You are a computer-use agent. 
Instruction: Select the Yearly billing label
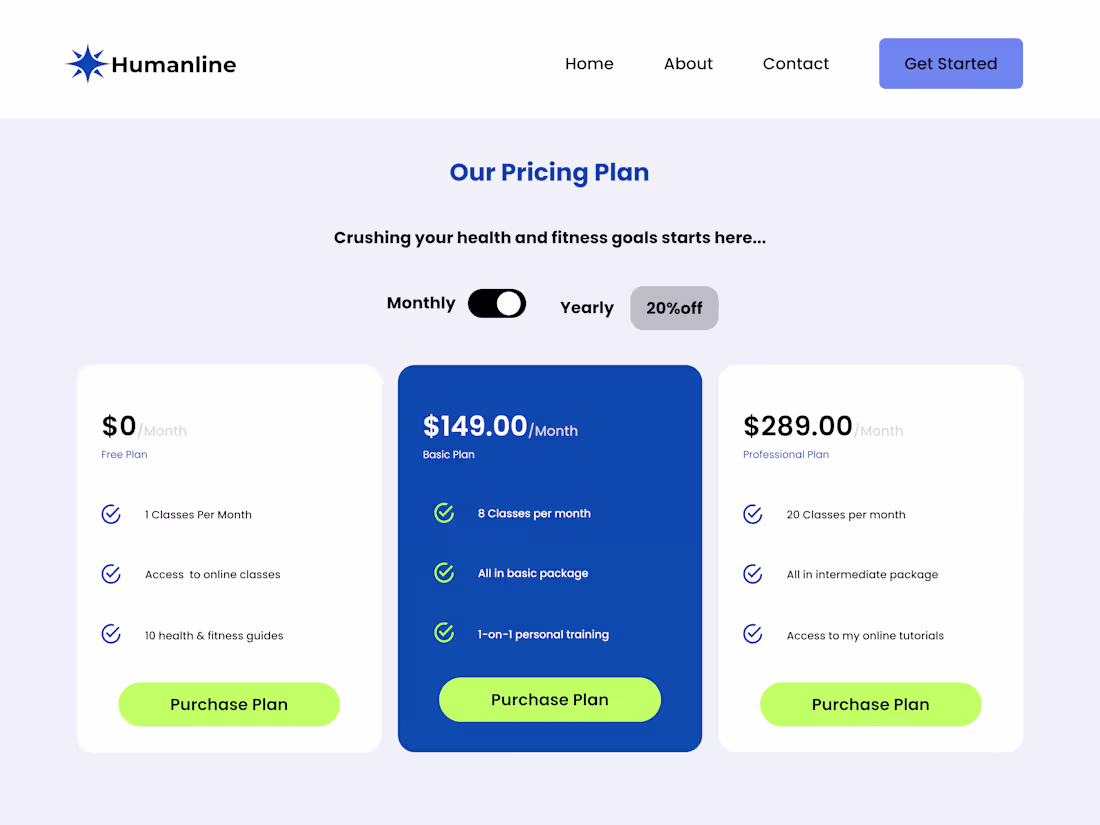tap(587, 308)
